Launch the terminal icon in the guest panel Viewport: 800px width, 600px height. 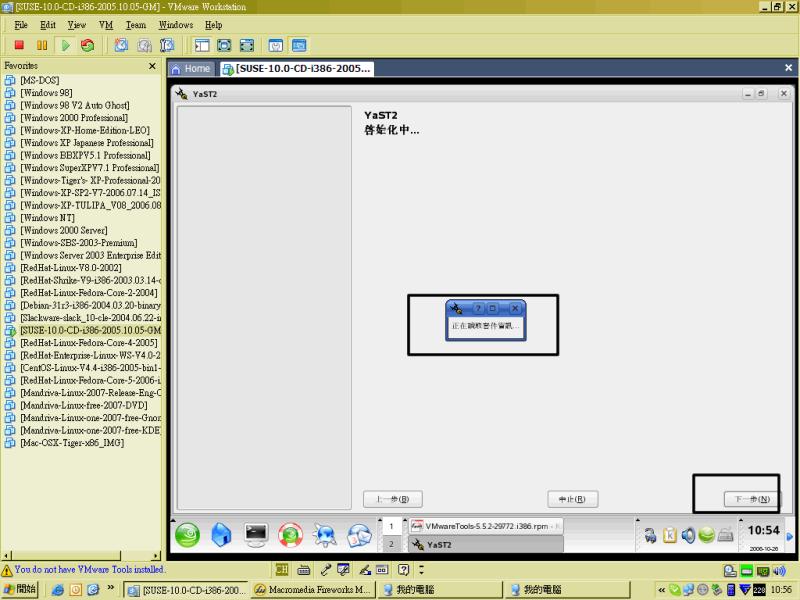tap(256, 535)
